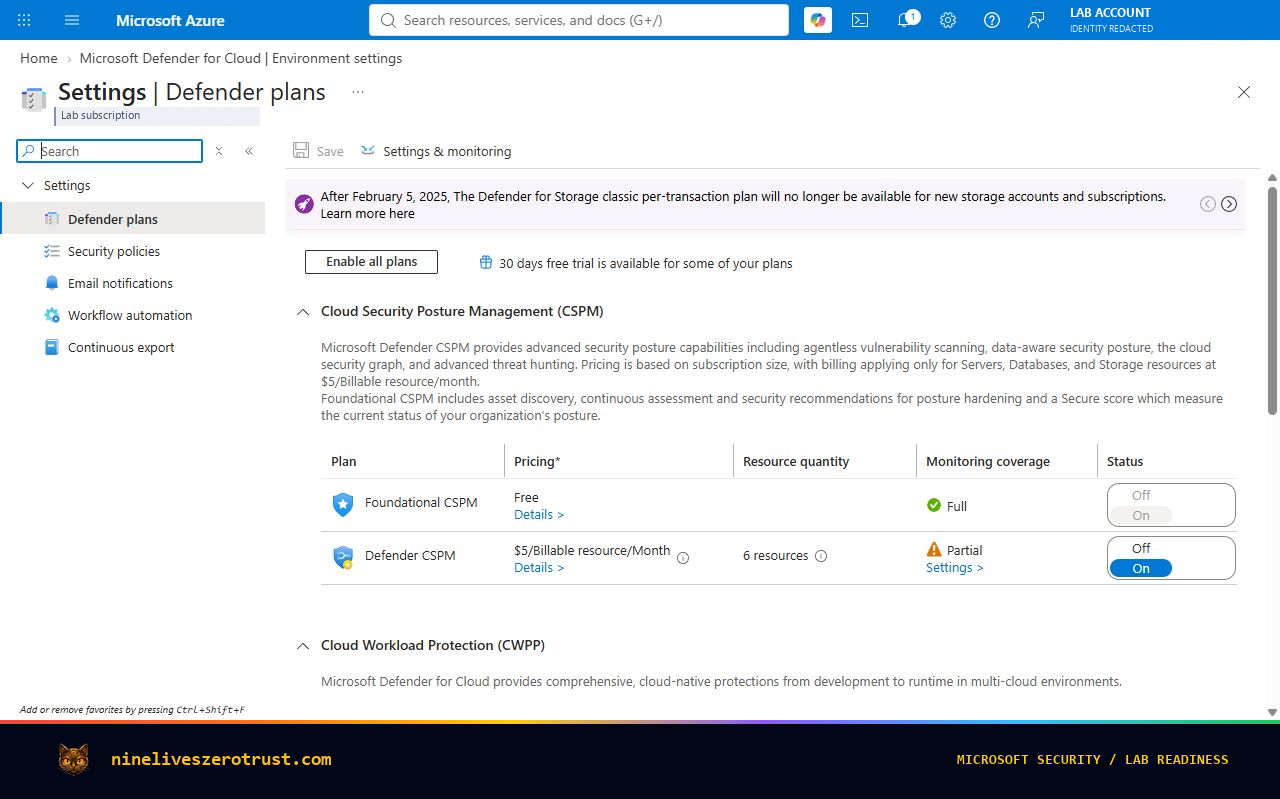Select Defender plans menu item
1280x799 pixels.
coord(133,219)
